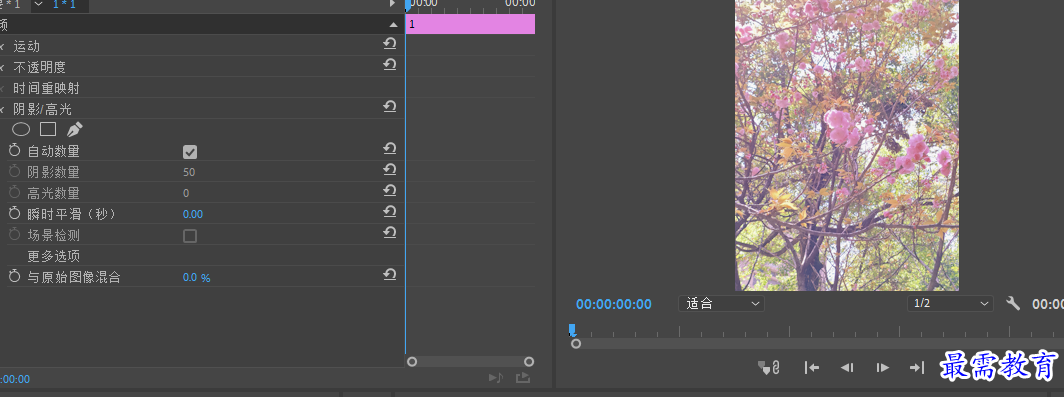Reset the 阴影/高光 effect
Viewport: 1064px width, 397px height.
390,107
